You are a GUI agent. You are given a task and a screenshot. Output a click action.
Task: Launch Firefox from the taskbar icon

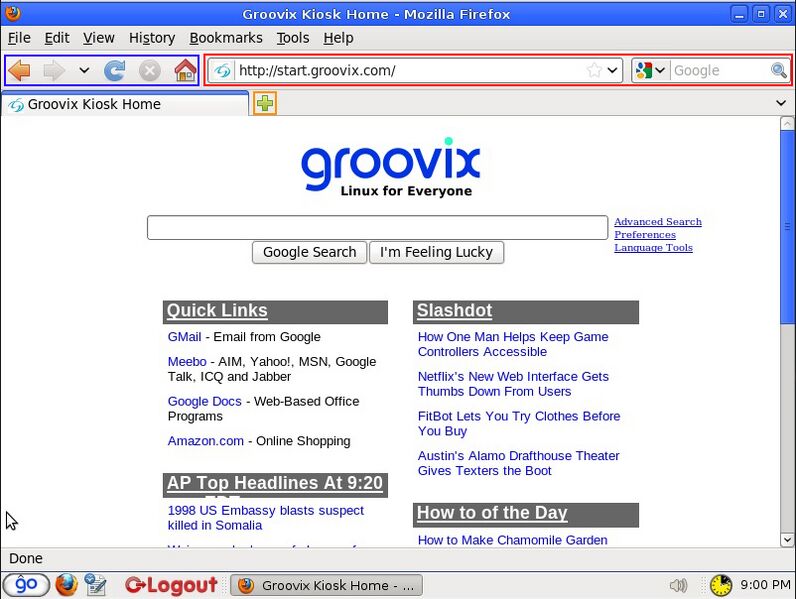[67, 585]
